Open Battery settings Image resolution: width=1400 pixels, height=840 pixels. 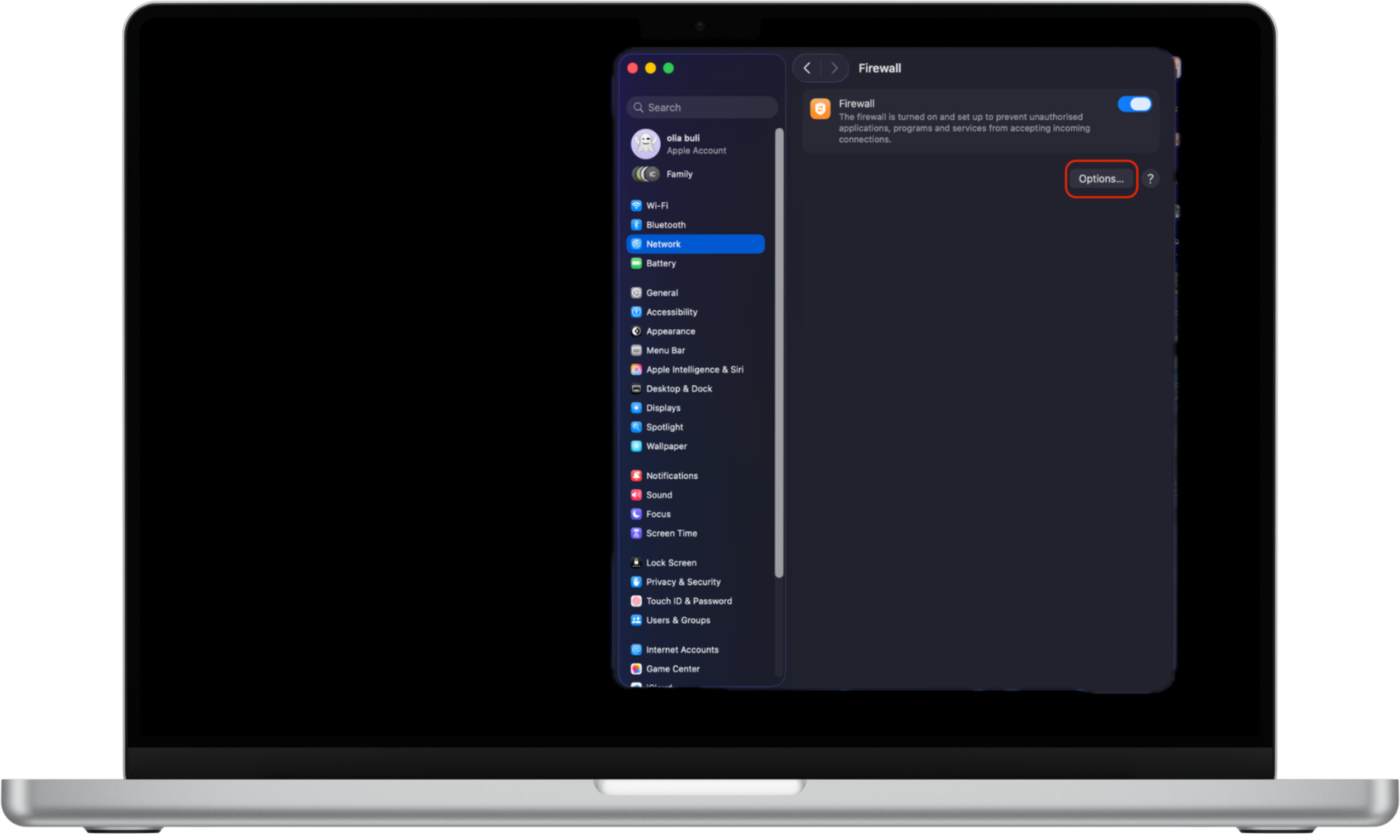coord(661,263)
